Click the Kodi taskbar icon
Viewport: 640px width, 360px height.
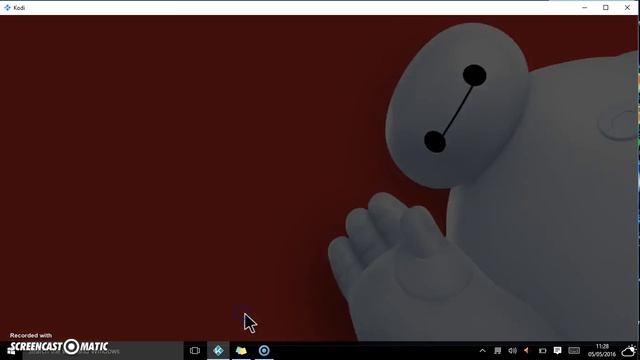[x=218, y=351]
